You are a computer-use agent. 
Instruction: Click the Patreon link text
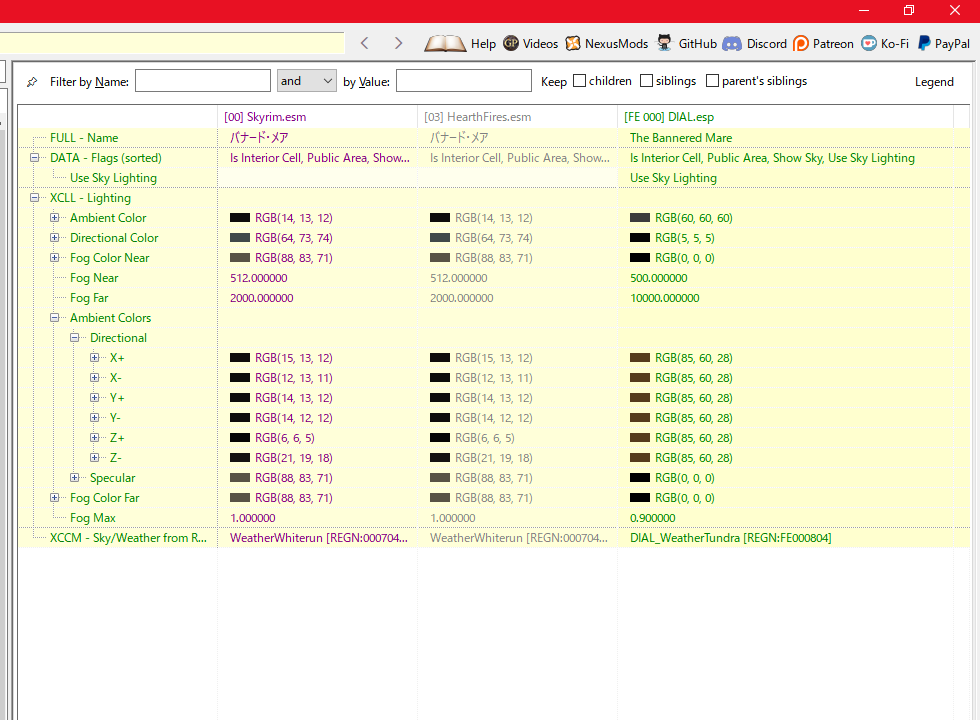(833, 44)
